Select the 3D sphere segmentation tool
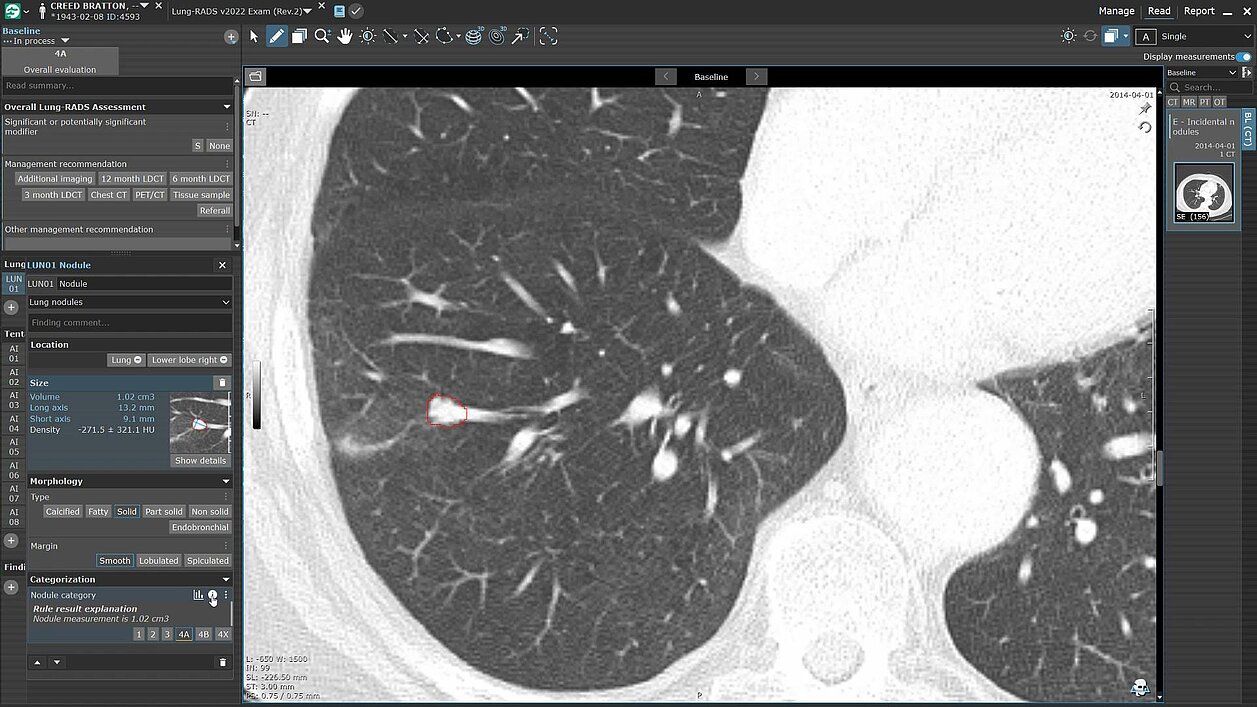Screen dimensions: 1257x707 (x=473, y=36)
